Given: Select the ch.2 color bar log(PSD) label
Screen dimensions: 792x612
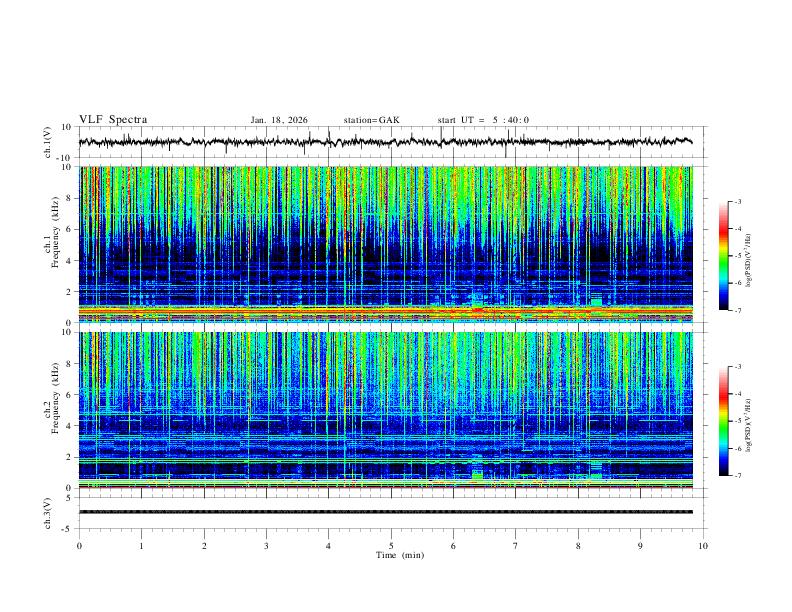Looking at the screenshot, I should tap(748, 425).
